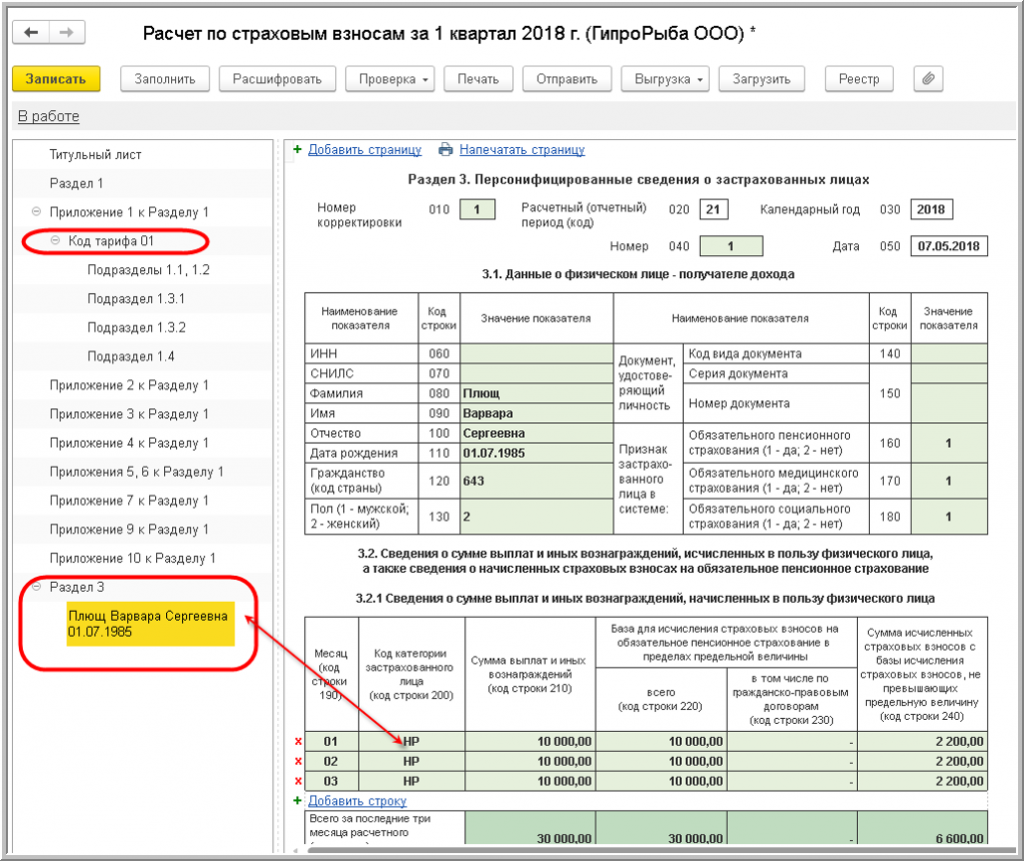Click the Добавить строку link
Viewport: 1024px width, 861px height.
point(357,800)
